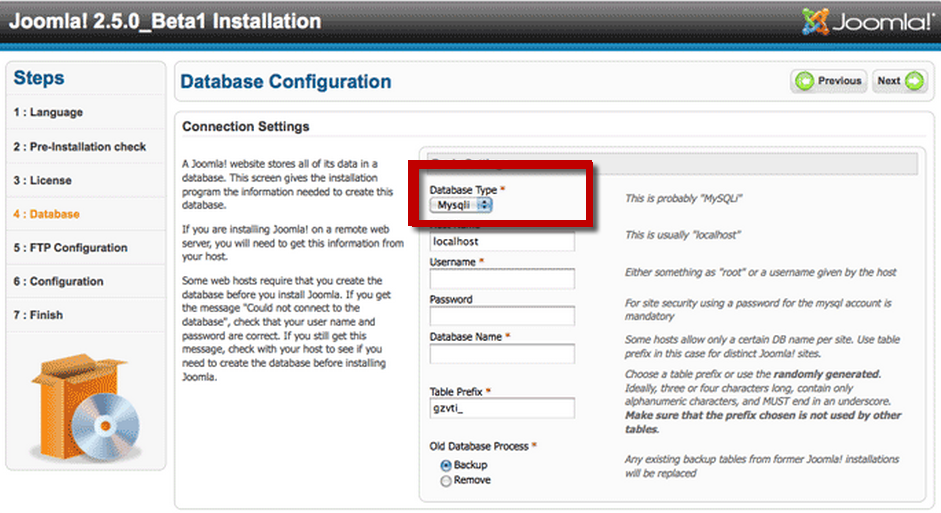Click the hint about mysql account password
This screenshot has height=513, width=941.
(758, 310)
